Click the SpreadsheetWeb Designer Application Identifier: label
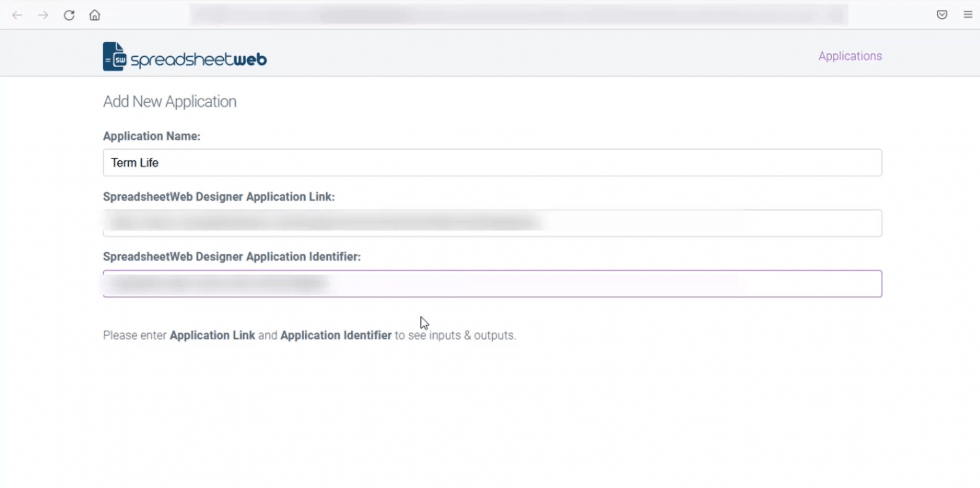This screenshot has width=980, height=488. point(232,257)
